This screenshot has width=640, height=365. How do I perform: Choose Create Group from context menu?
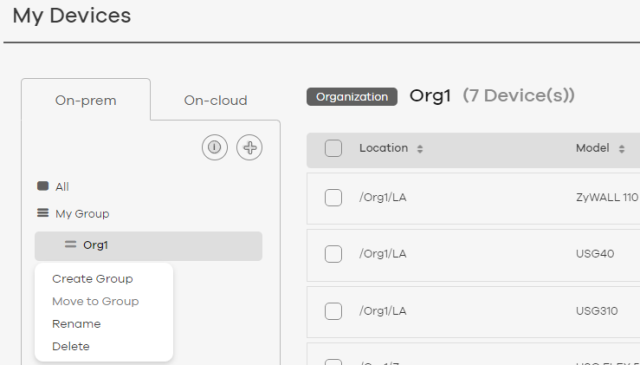(x=93, y=279)
